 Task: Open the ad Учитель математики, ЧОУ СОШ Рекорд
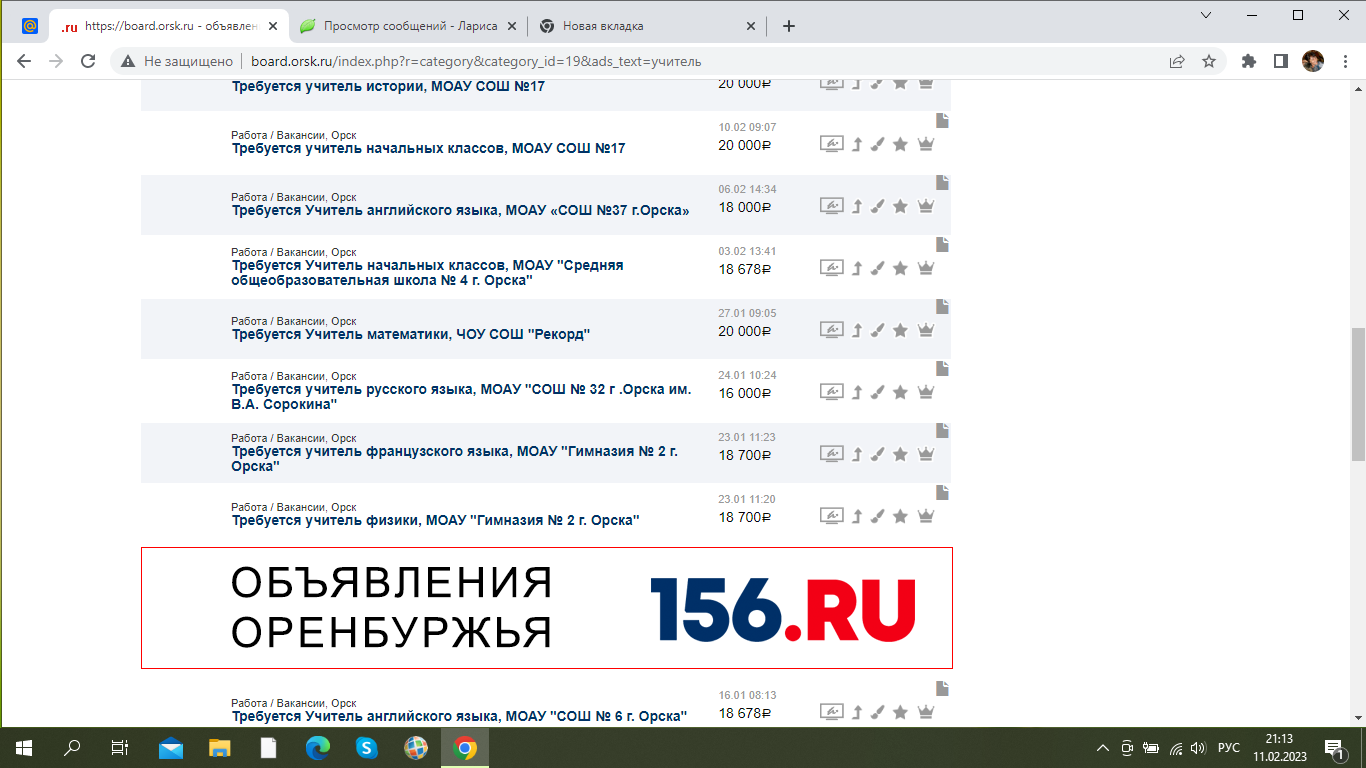(411, 334)
